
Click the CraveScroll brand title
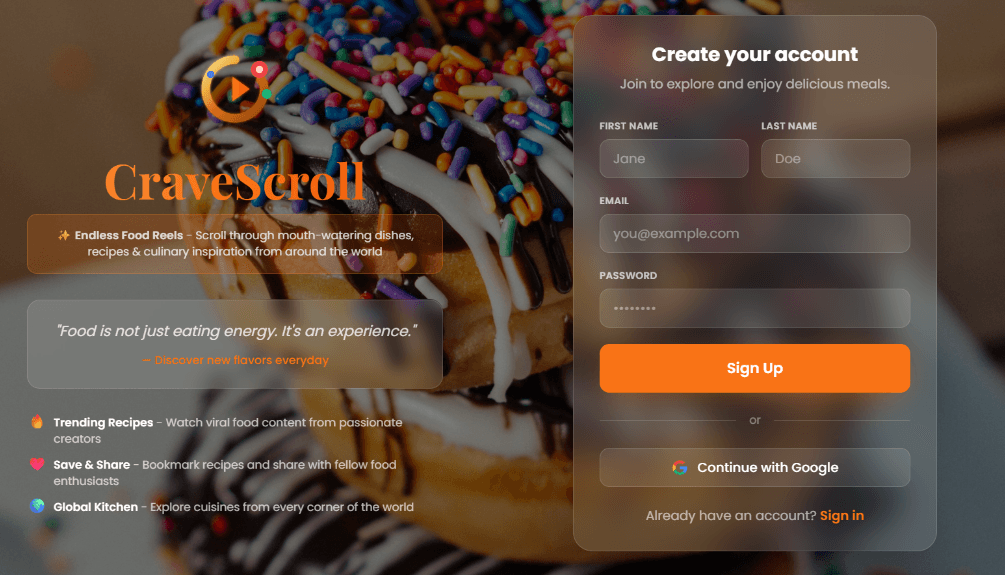pyautogui.click(x=235, y=181)
